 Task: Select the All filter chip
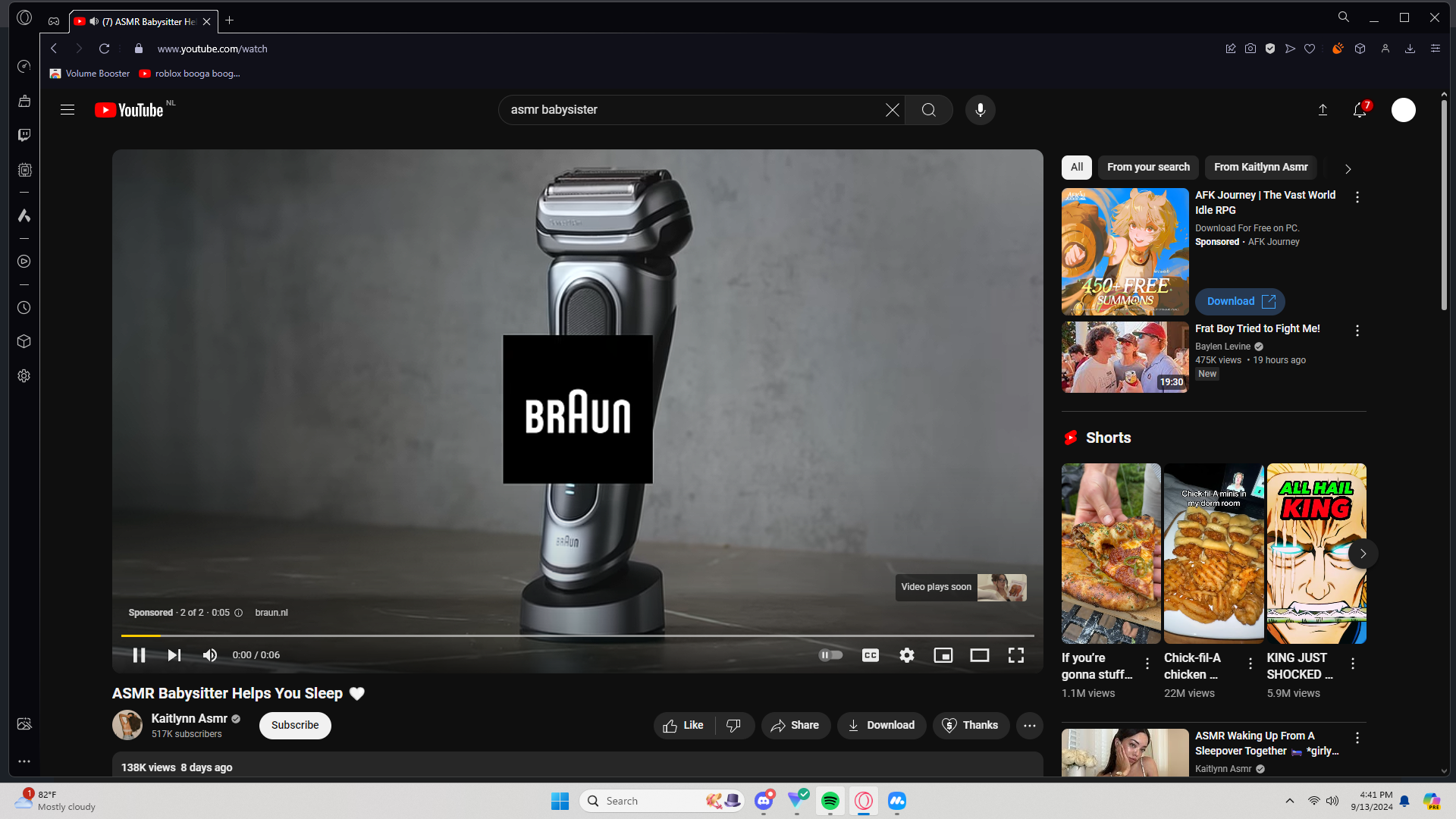click(1077, 168)
